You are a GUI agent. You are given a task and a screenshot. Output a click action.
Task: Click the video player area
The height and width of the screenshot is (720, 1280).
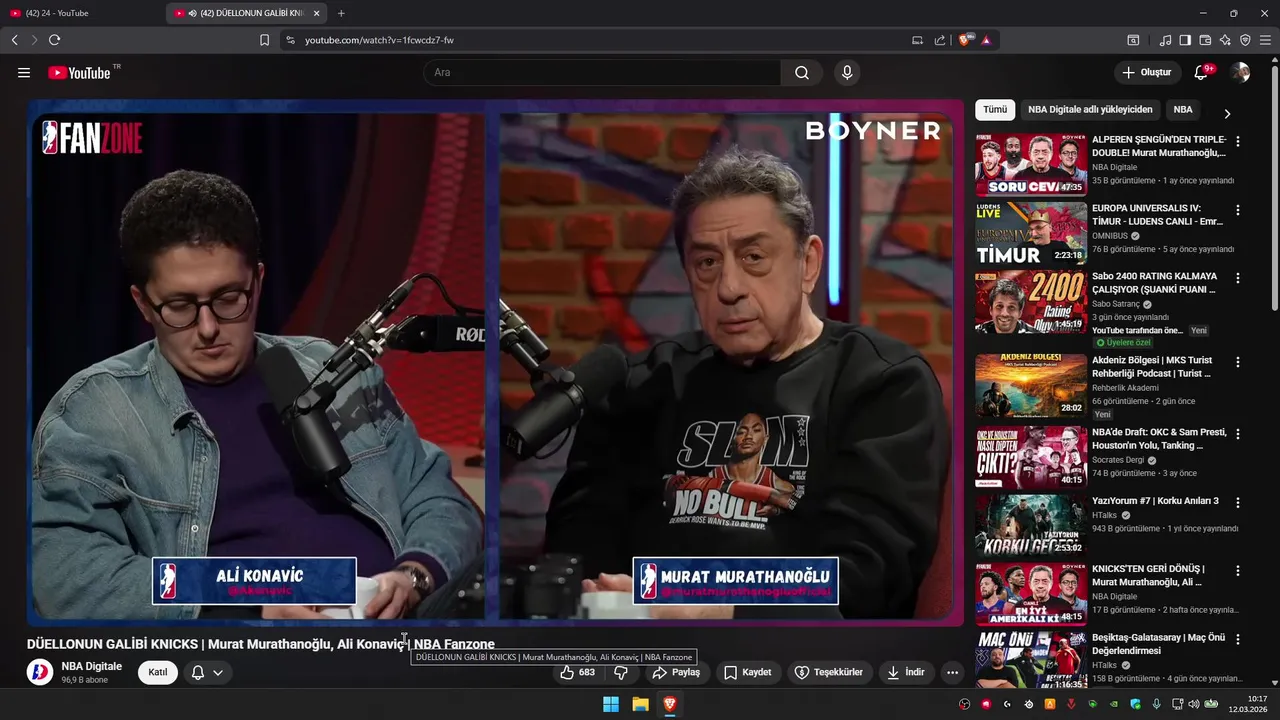pyautogui.click(x=495, y=363)
